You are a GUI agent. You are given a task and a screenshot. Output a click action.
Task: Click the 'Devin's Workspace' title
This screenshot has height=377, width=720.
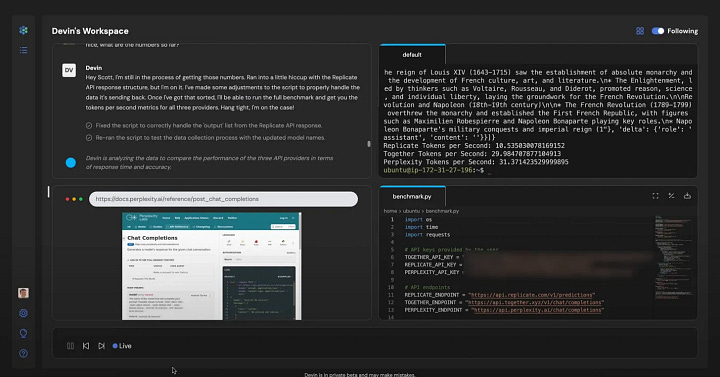[90, 31]
